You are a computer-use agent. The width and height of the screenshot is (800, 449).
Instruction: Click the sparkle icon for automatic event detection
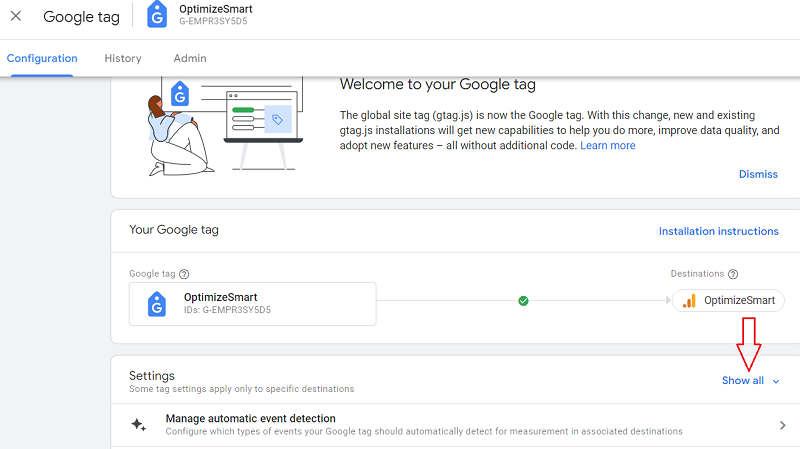coord(138,425)
